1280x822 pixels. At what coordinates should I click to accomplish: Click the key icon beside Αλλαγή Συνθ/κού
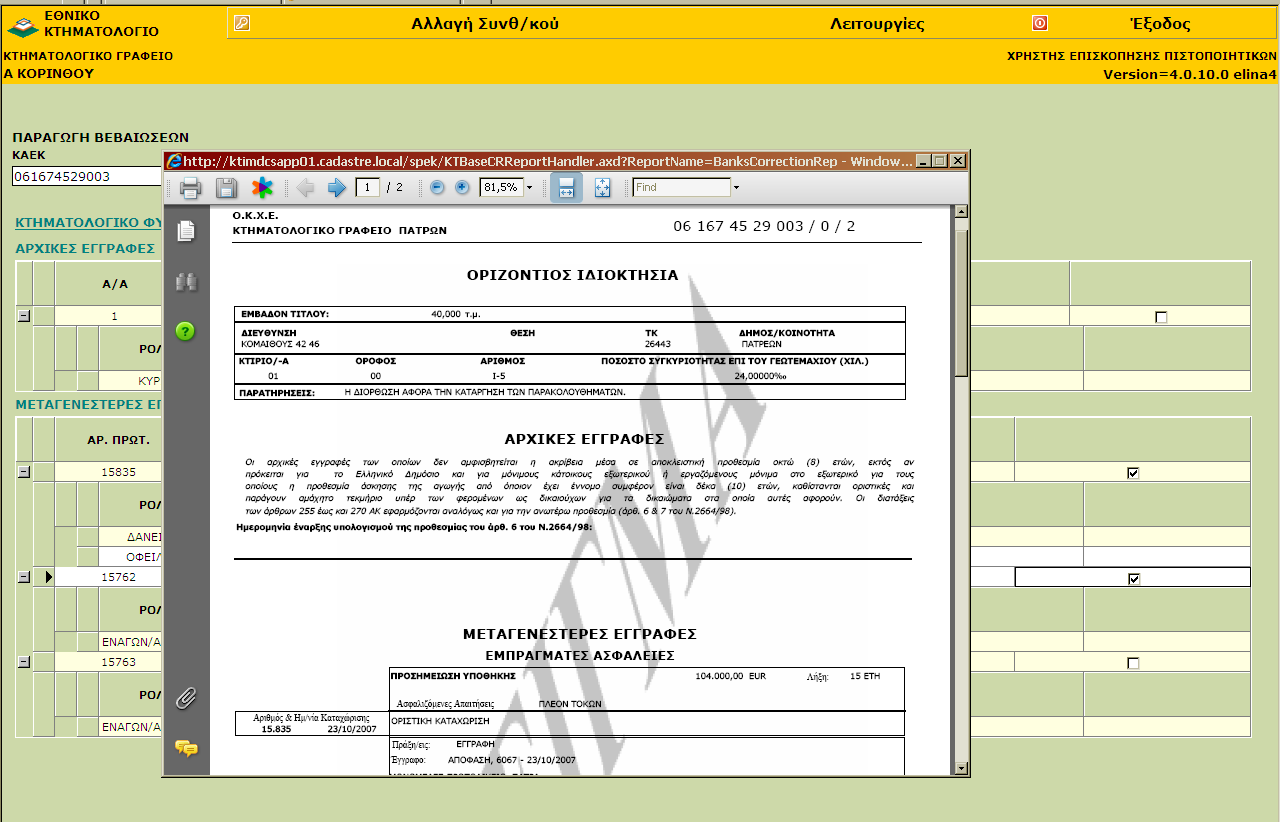coord(241,23)
